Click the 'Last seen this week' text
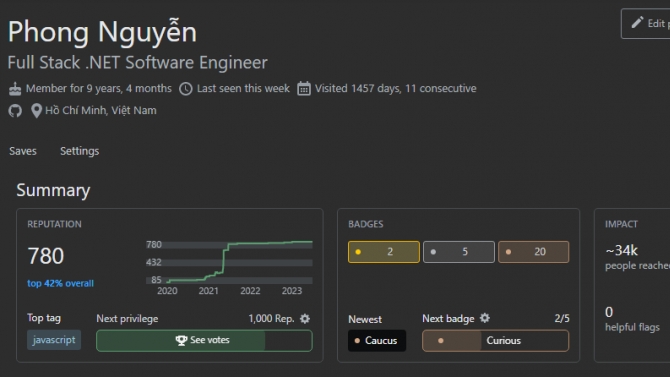 click(243, 88)
